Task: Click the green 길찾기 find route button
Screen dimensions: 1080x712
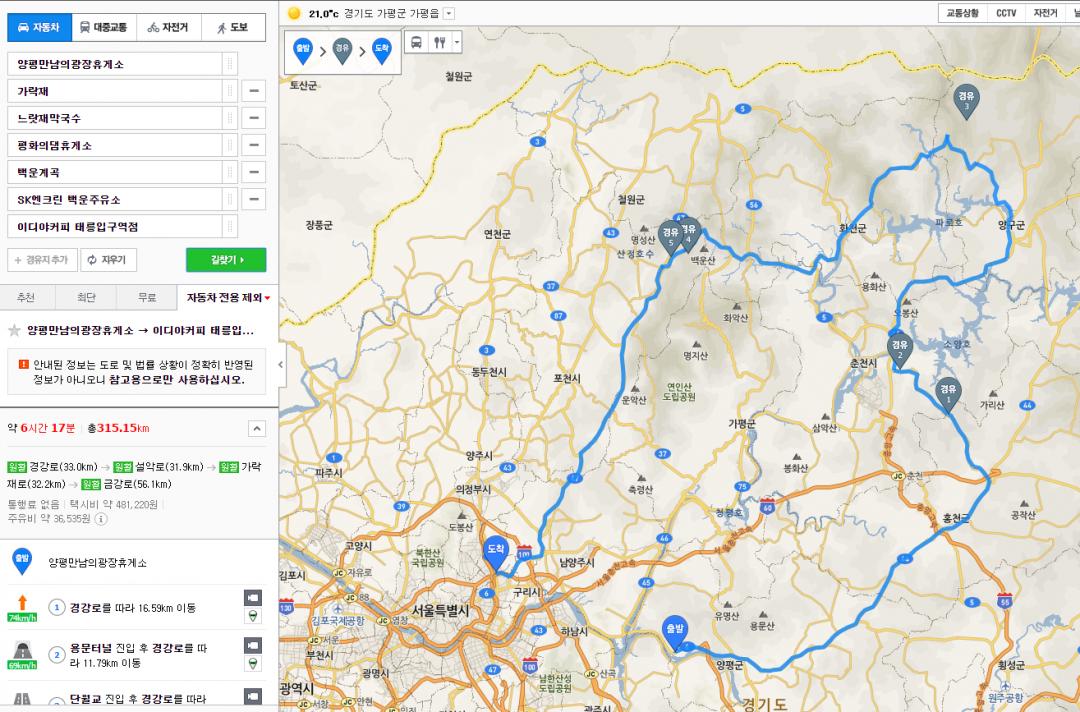Action: 226,260
